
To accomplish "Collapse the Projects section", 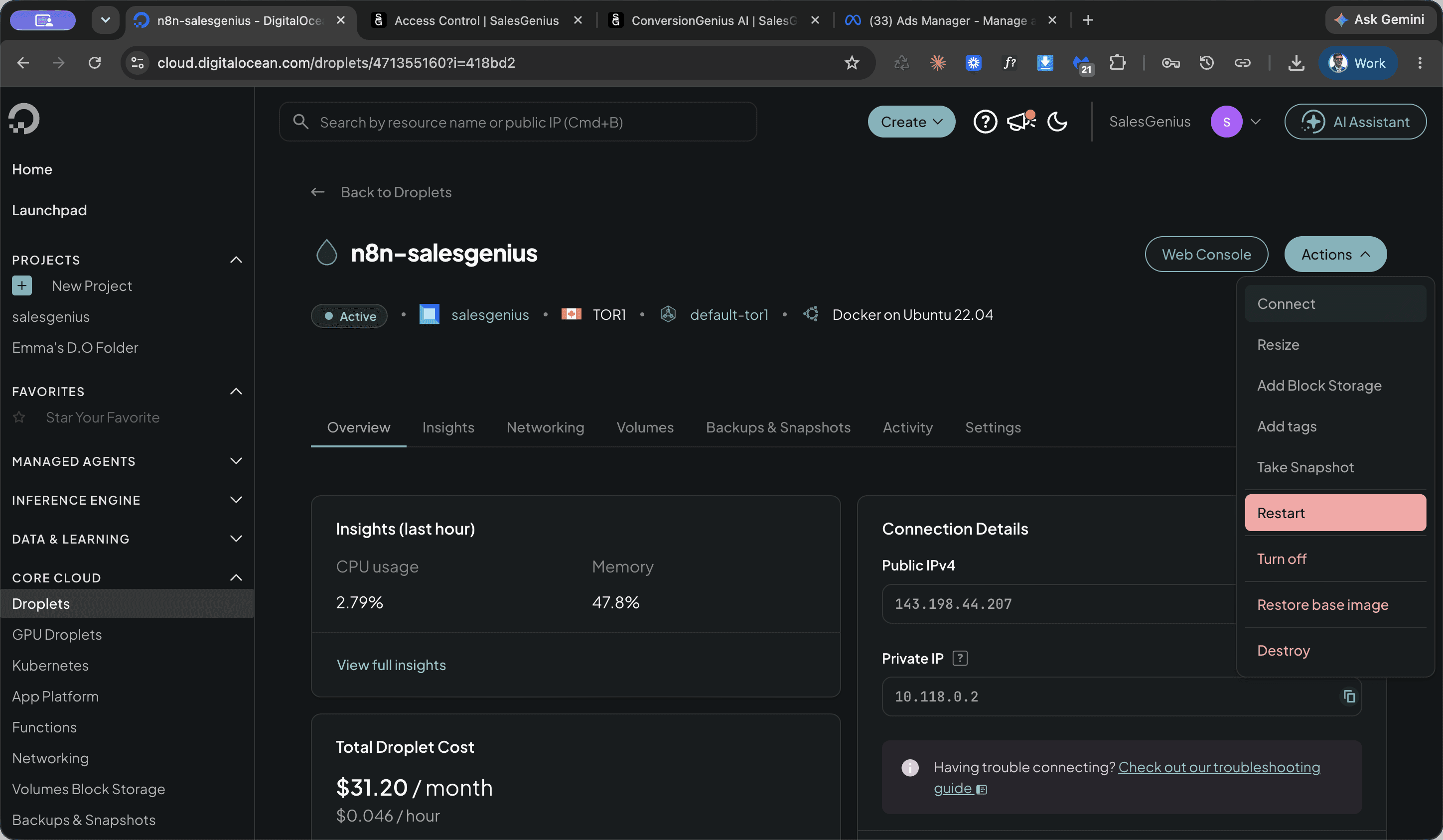I will [236, 260].
